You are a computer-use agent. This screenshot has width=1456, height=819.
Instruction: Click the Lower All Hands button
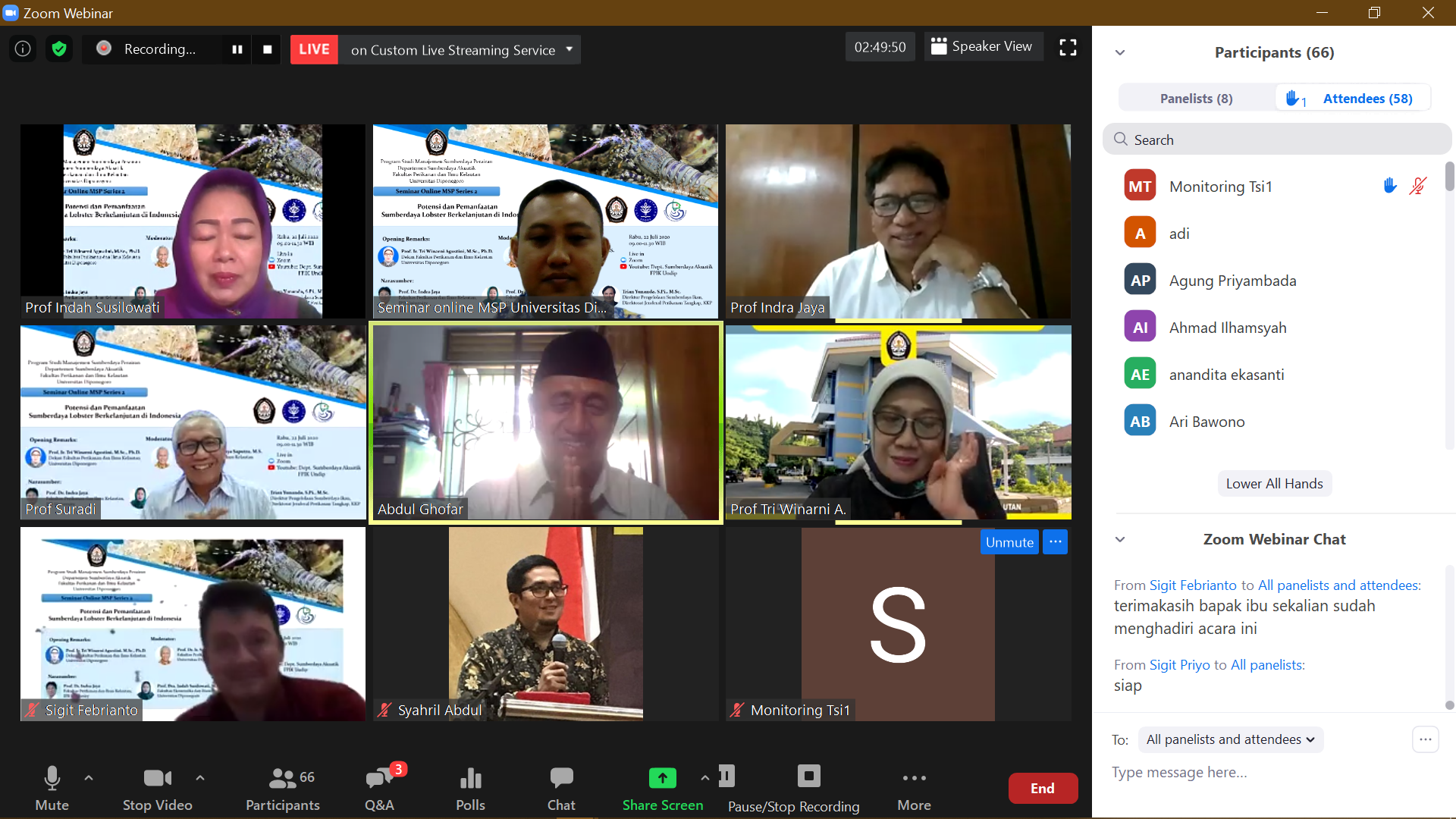(1274, 484)
